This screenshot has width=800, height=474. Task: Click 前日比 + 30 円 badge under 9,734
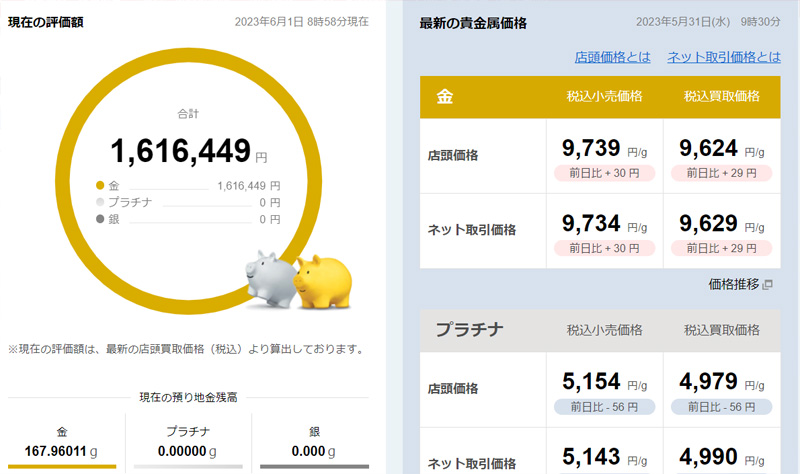click(x=604, y=248)
